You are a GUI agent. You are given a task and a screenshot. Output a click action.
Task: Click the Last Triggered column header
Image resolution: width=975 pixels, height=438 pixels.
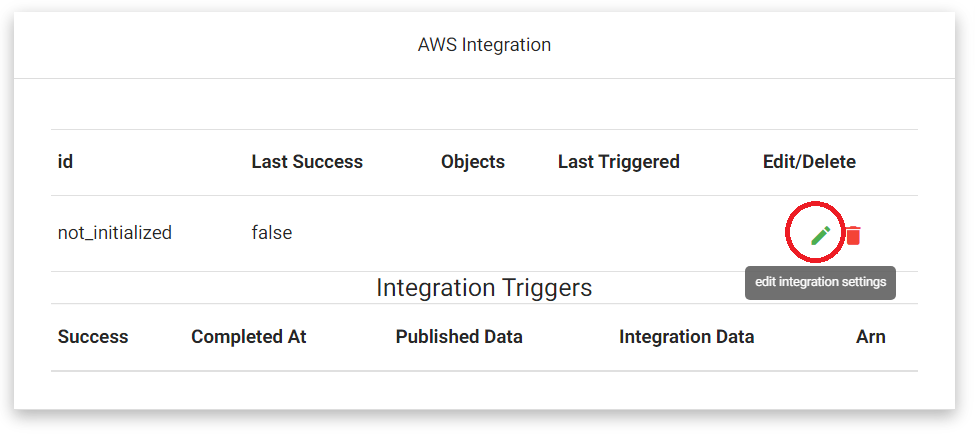(619, 162)
